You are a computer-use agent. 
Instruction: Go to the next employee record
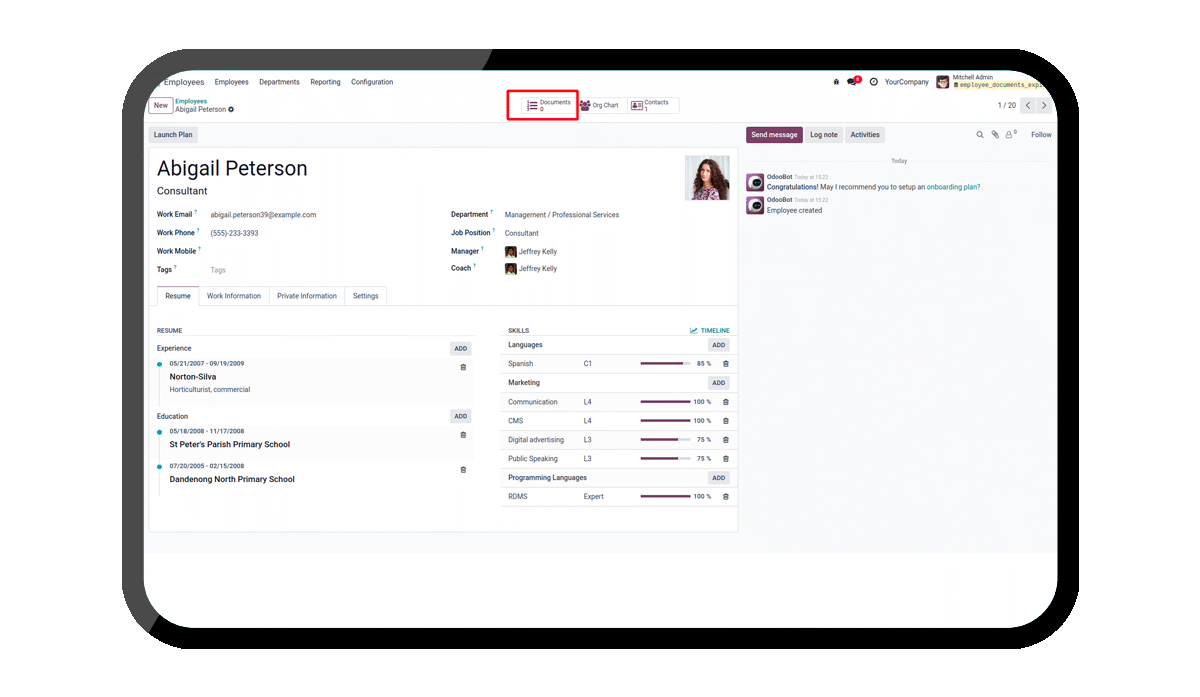click(x=1044, y=105)
